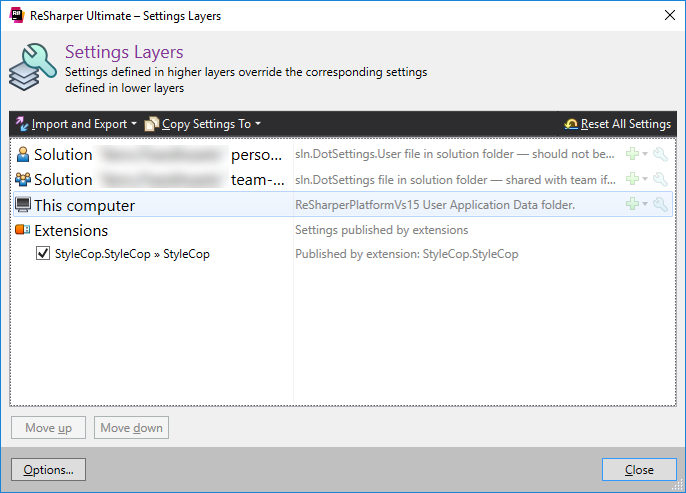Click Reset All Settings
This screenshot has height=493, width=686.
point(618,124)
